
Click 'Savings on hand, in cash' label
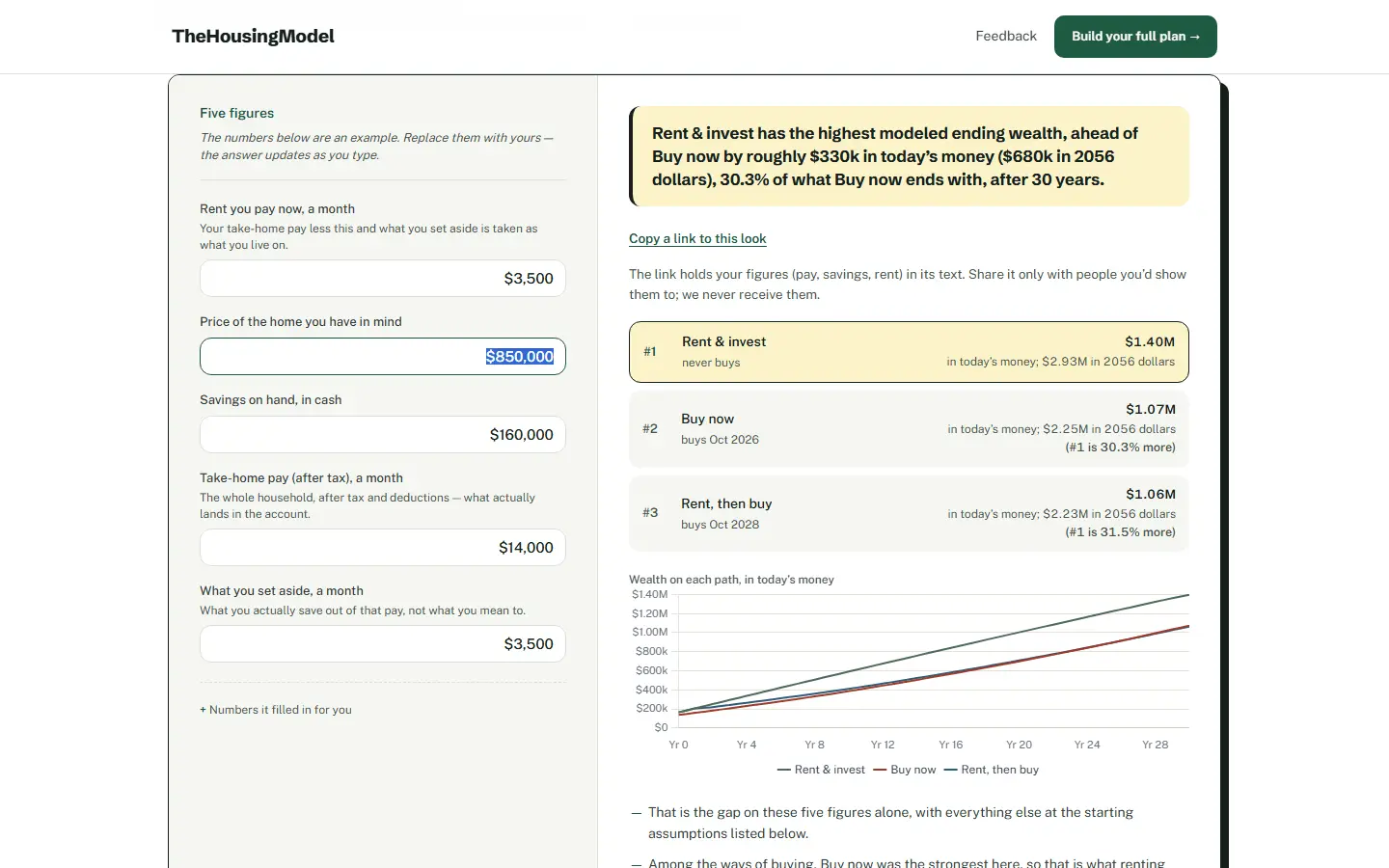tap(271, 400)
